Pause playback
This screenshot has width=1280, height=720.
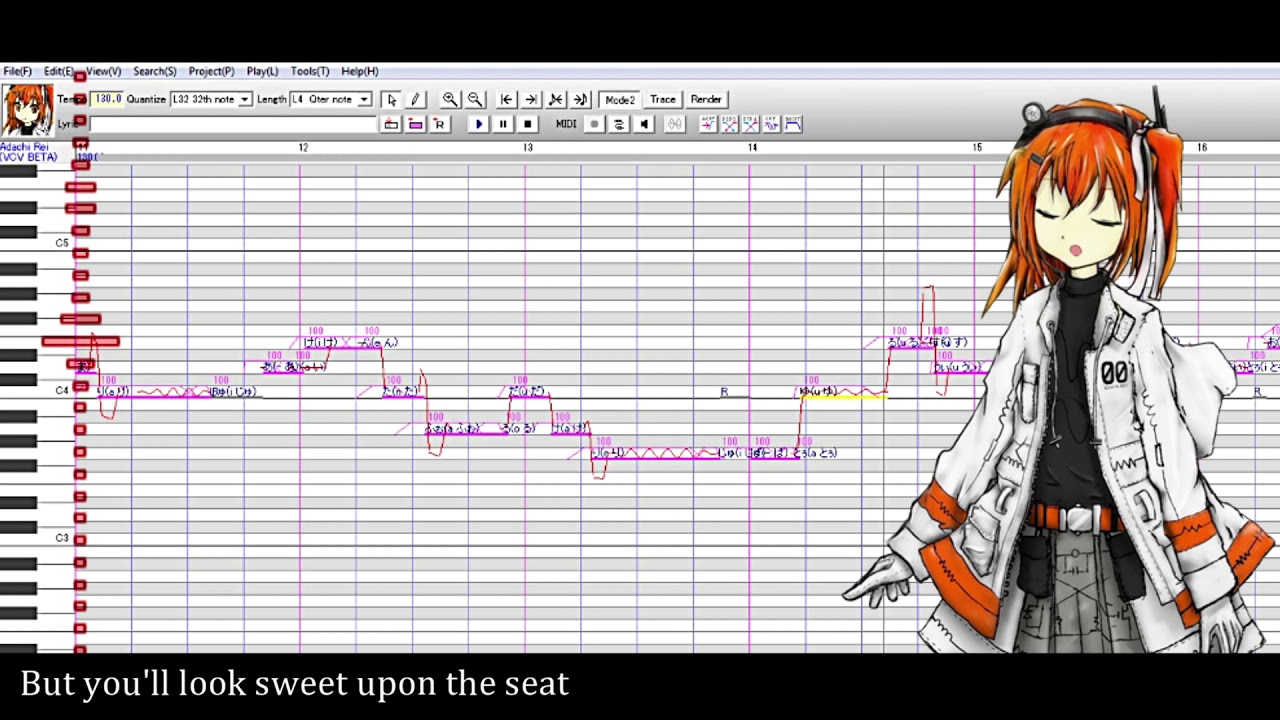point(503,124)
